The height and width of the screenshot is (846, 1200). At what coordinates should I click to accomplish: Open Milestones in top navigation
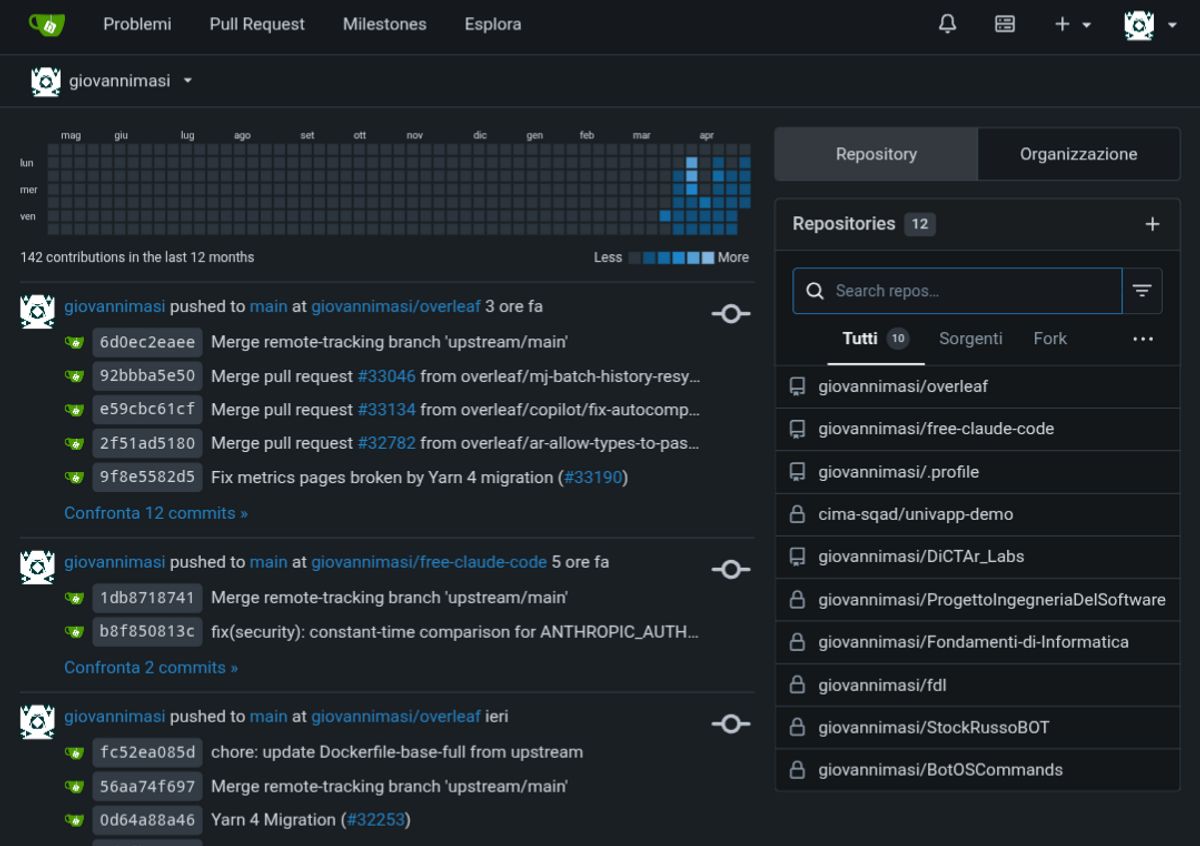384,24
